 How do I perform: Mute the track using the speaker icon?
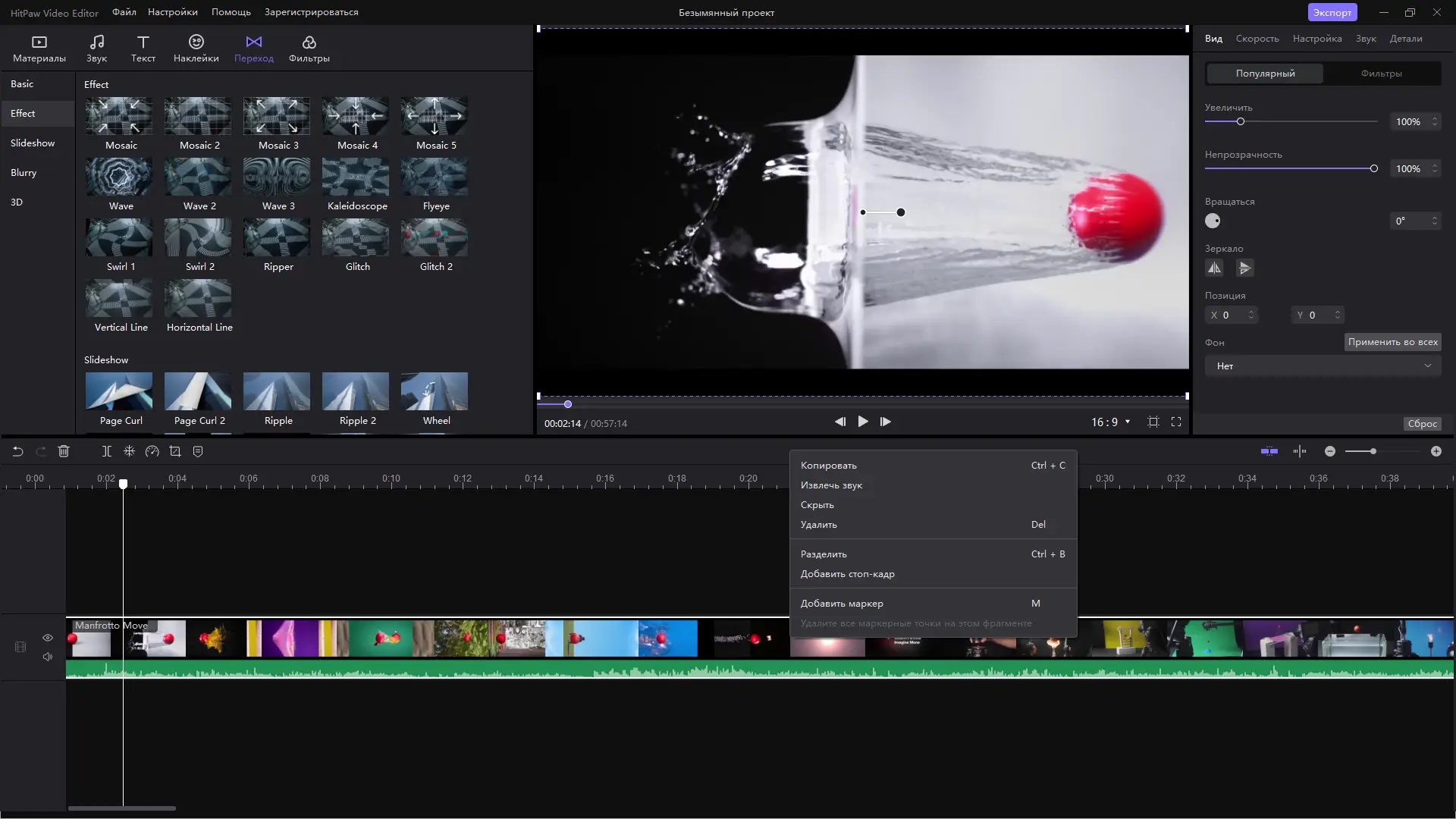(48, 657)
